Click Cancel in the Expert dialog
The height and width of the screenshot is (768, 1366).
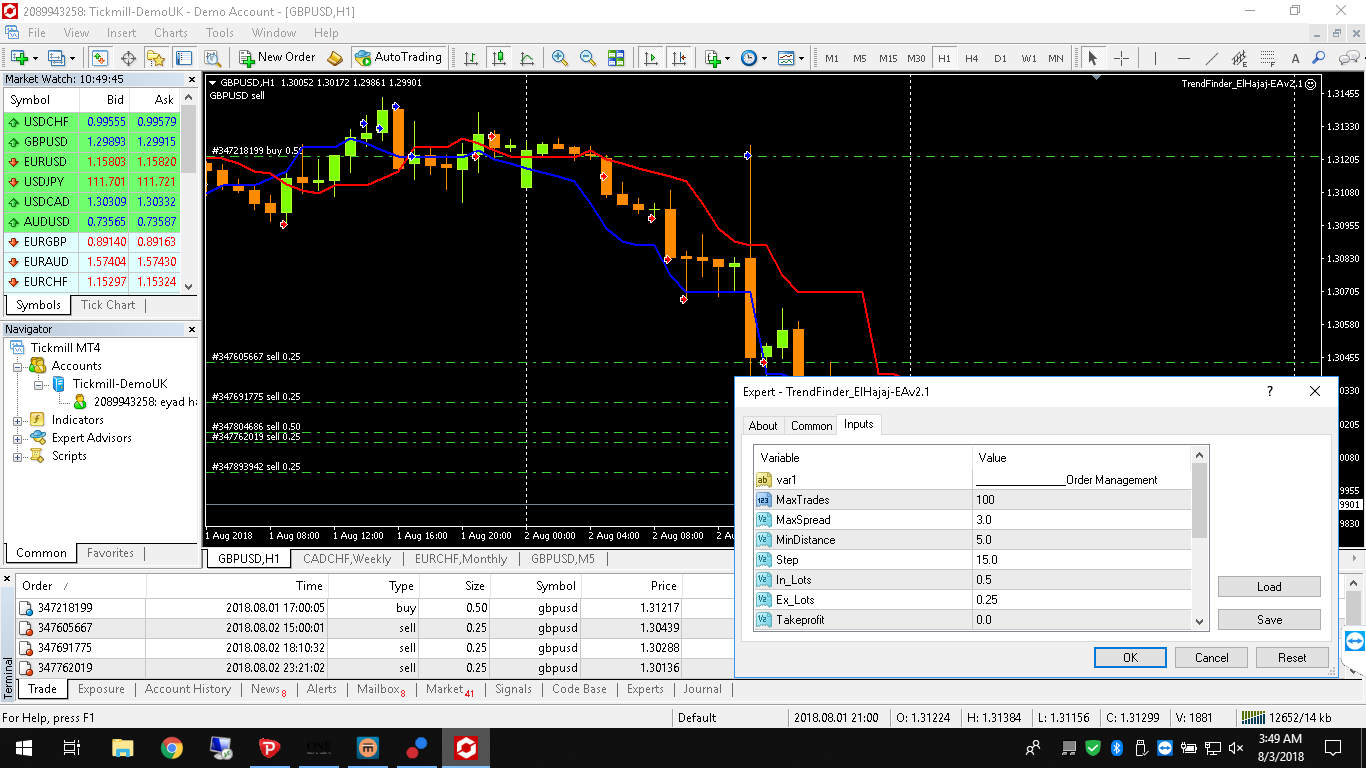(1211, 658)
